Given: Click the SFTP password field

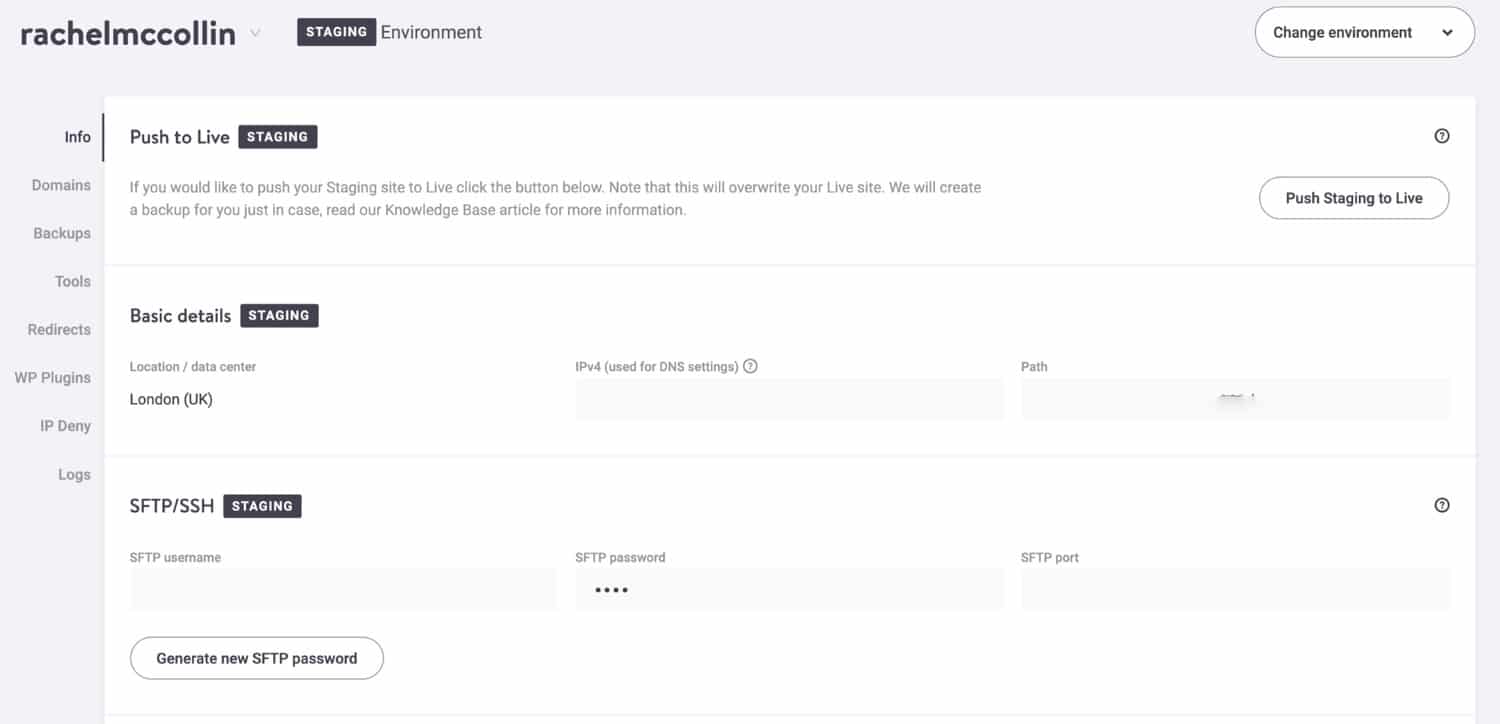Looking at the screenshot, I should [x=789, y=589].
